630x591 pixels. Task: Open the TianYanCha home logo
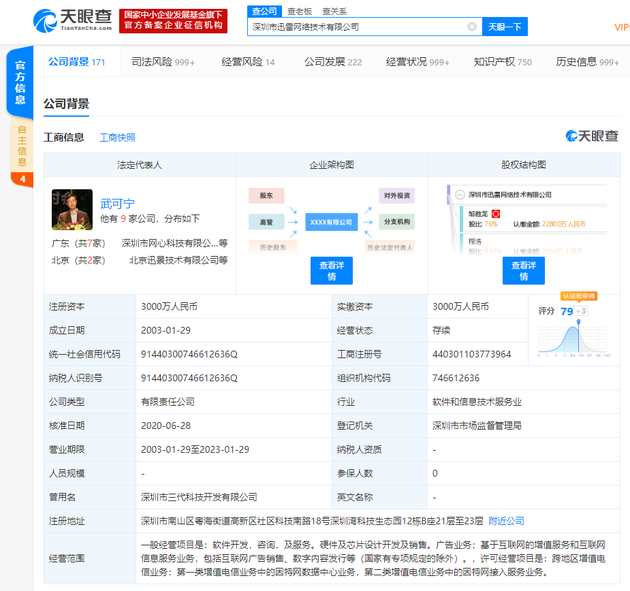coord(72,20)
